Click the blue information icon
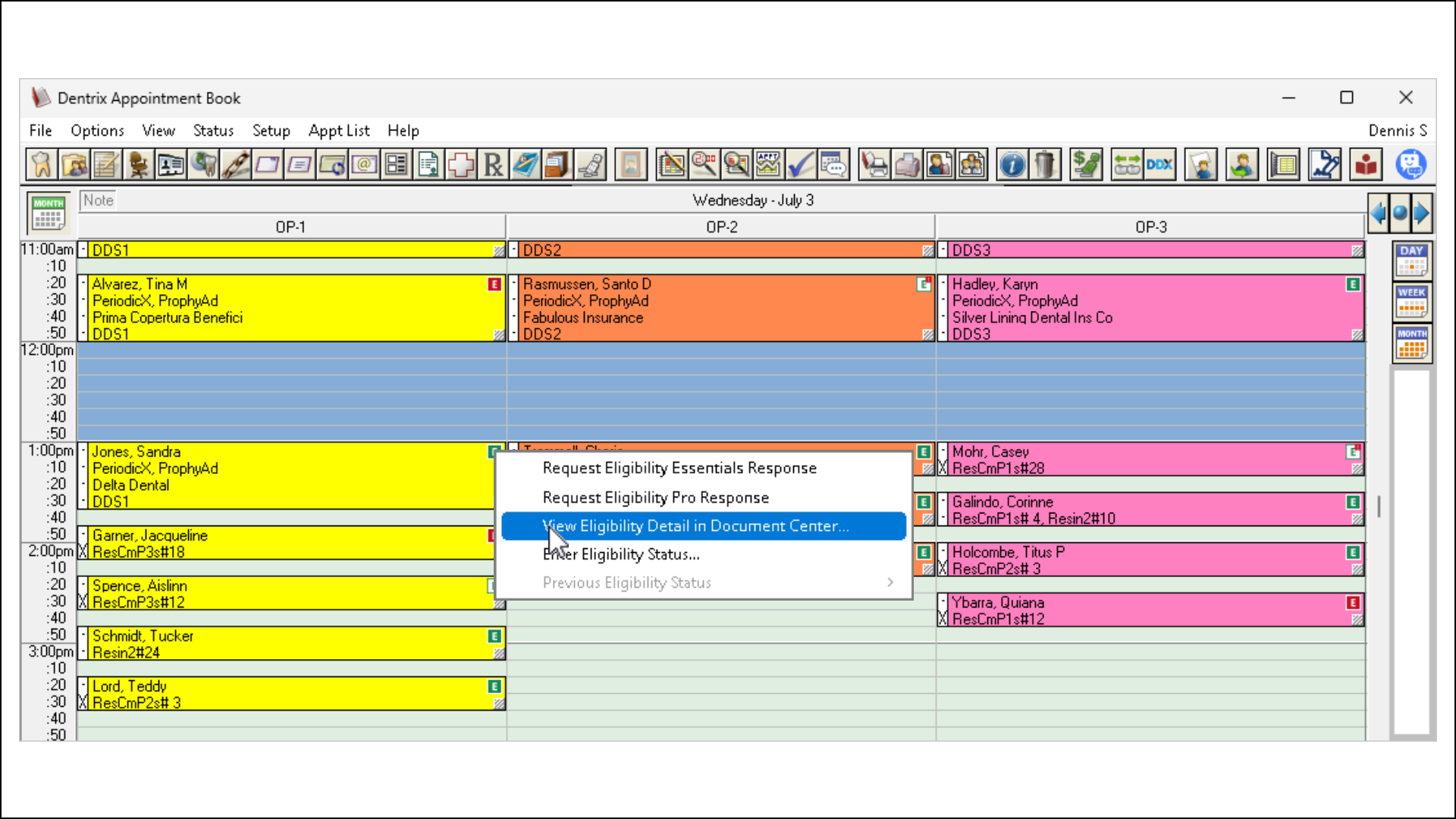The image size is (1456, 819). point(1012,165)
